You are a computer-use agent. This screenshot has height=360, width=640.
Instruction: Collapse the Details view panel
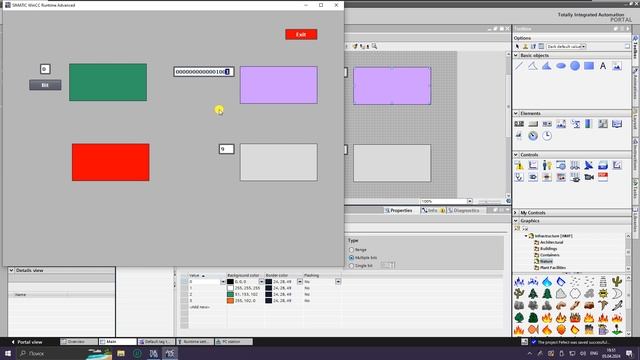click(11, 270)
